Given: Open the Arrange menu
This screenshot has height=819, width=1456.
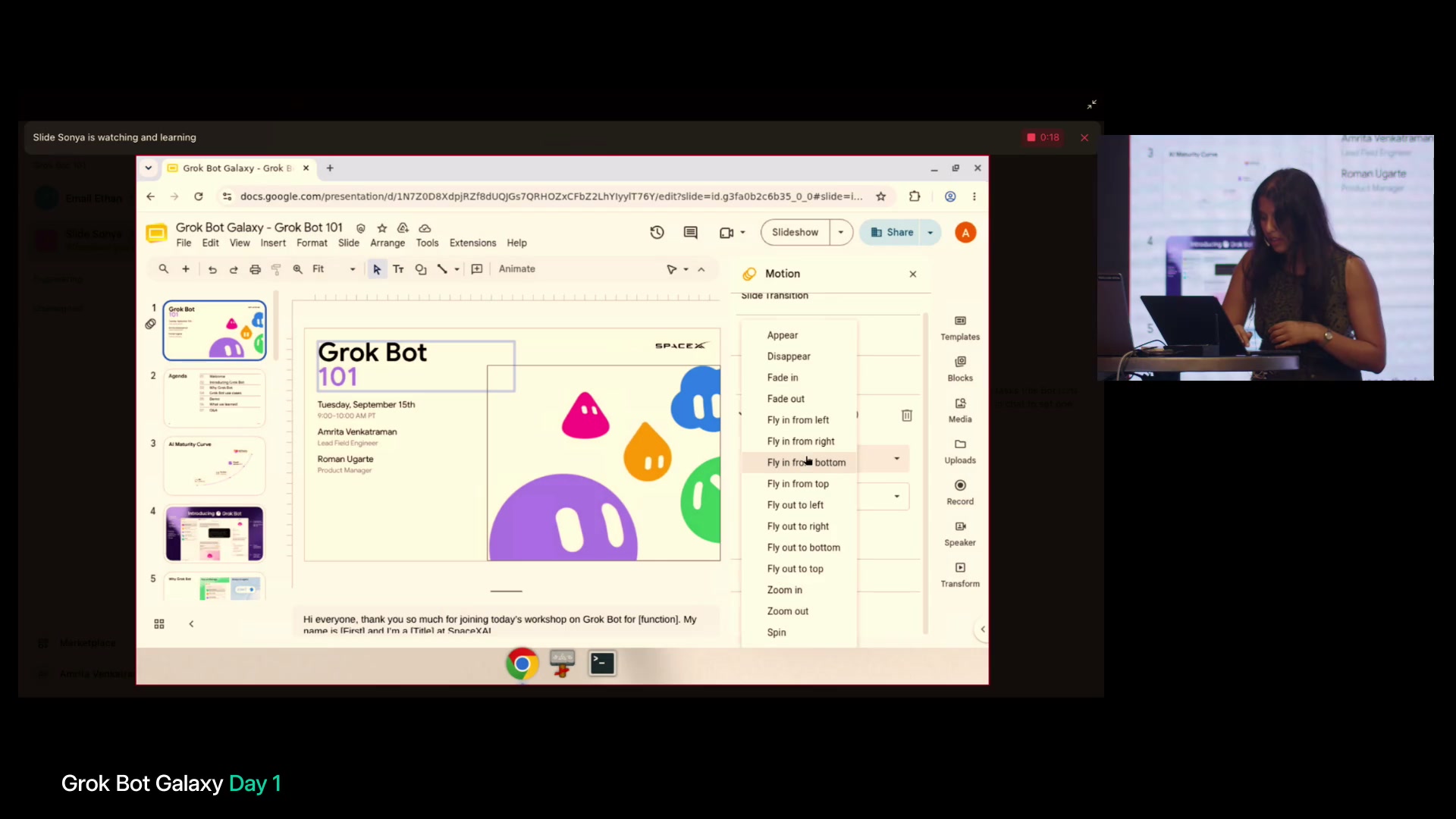Looking at the screenshot, I should pos(388,243).
